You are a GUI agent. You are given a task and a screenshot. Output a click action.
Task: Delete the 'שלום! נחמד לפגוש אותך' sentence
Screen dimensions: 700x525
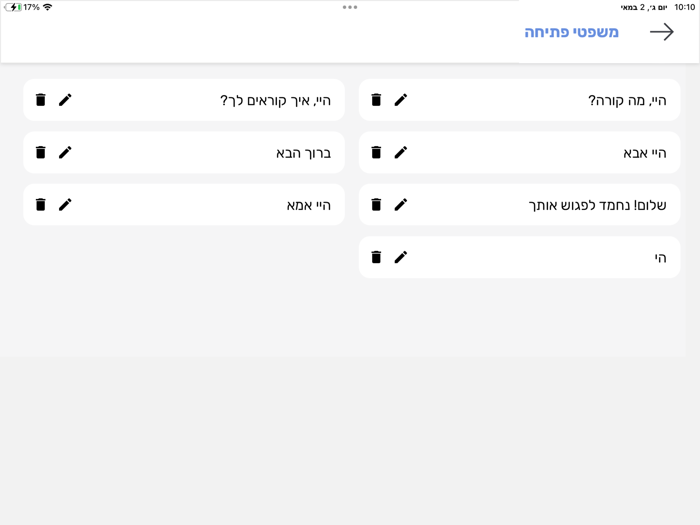(376, 204)
